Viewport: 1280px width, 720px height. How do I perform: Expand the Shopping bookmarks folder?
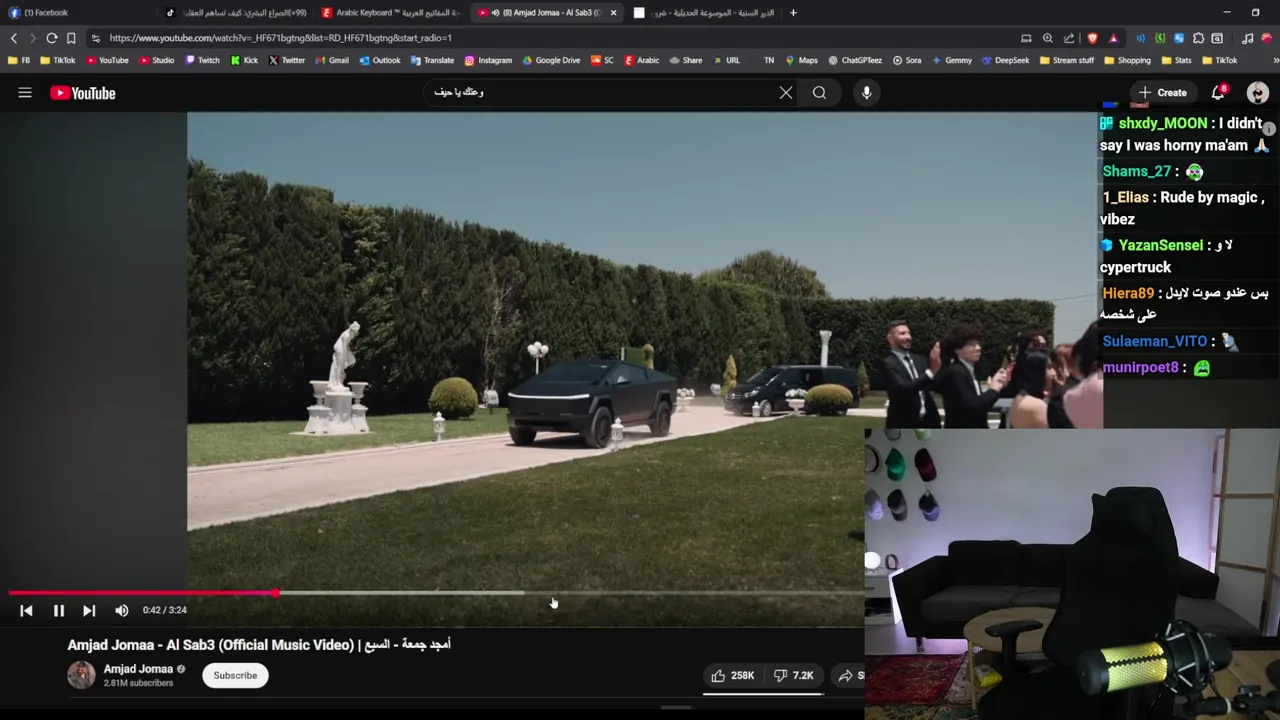pos(1126,60)
